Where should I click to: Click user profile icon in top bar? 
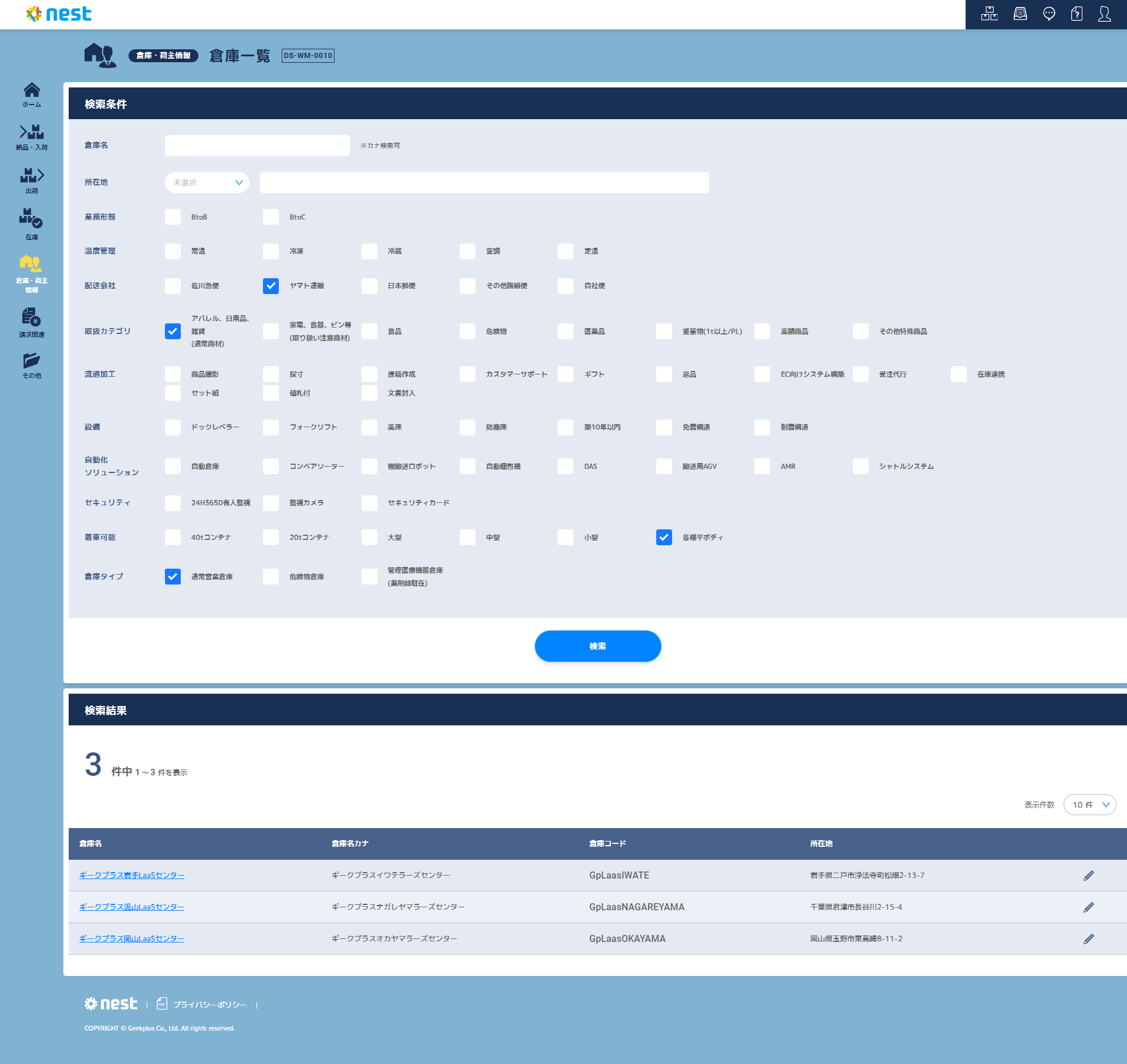1104,14
